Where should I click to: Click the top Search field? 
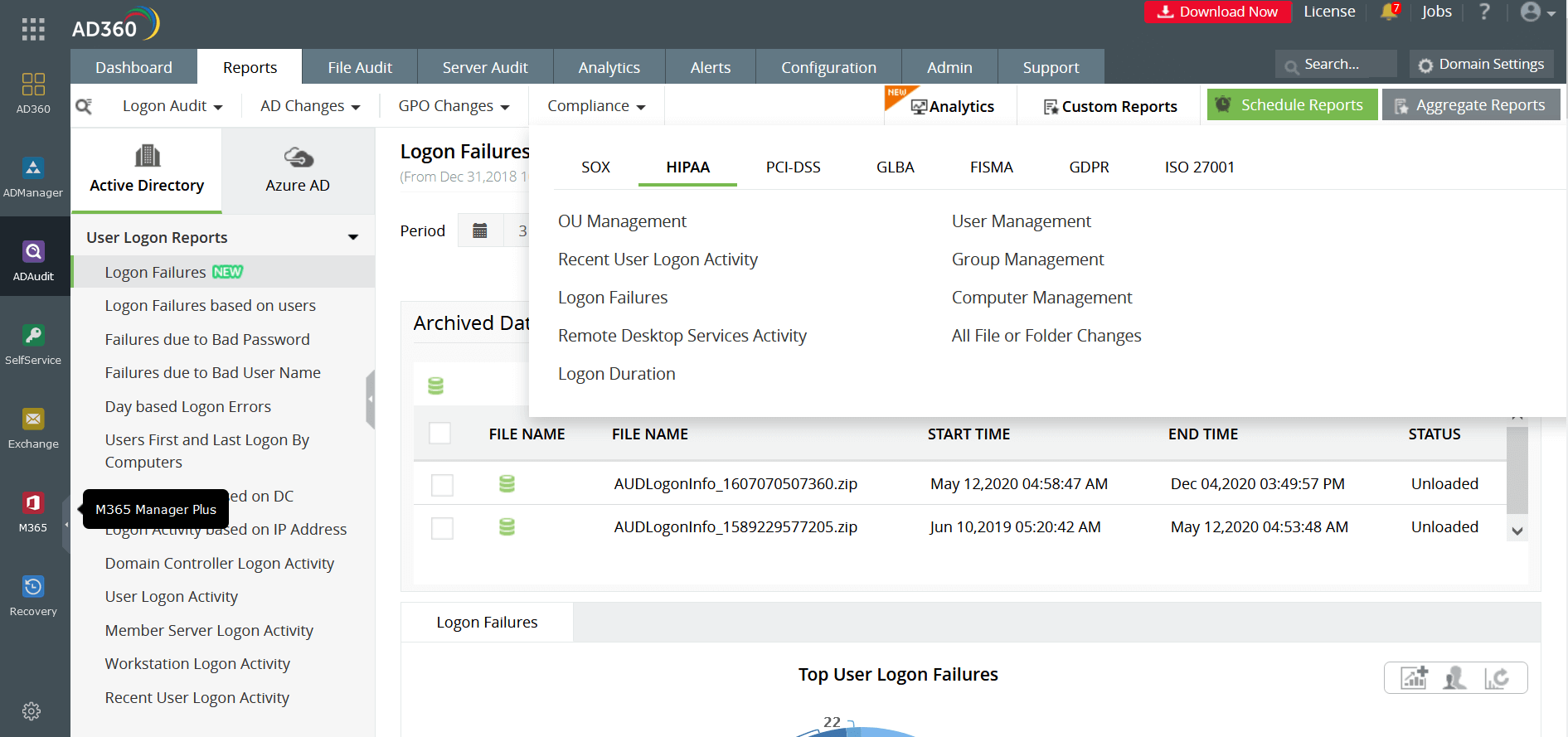click(x=1336, y=64)
